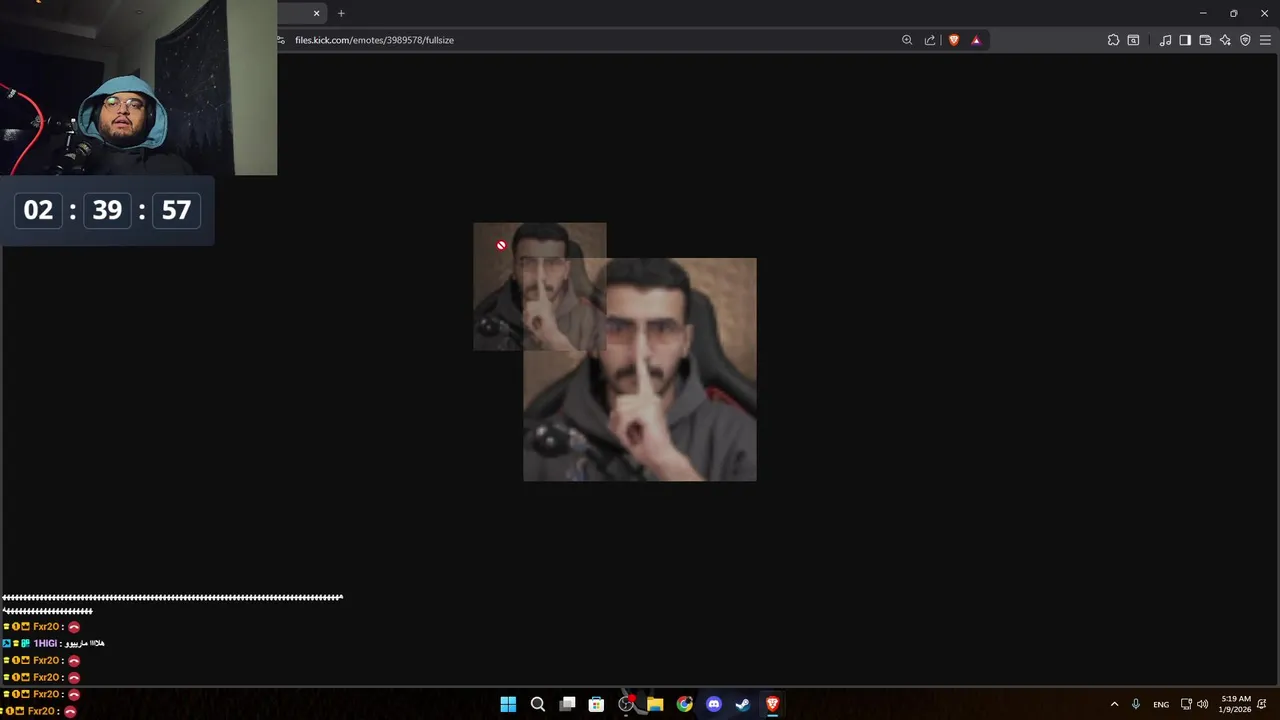
Task: Click the zoom magnifier icon in address bar
Action: (x=907, y=40)
